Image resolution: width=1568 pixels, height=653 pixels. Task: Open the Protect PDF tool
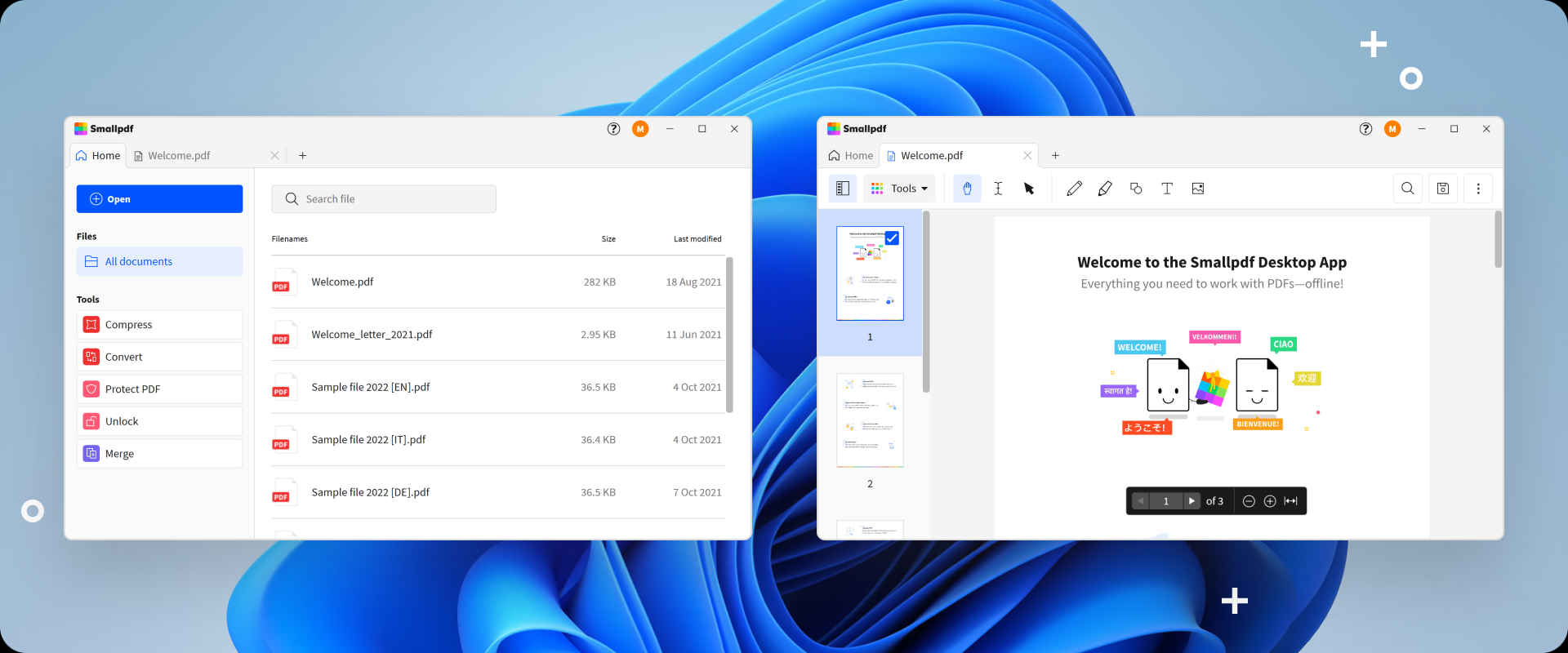tap(159, 389)
